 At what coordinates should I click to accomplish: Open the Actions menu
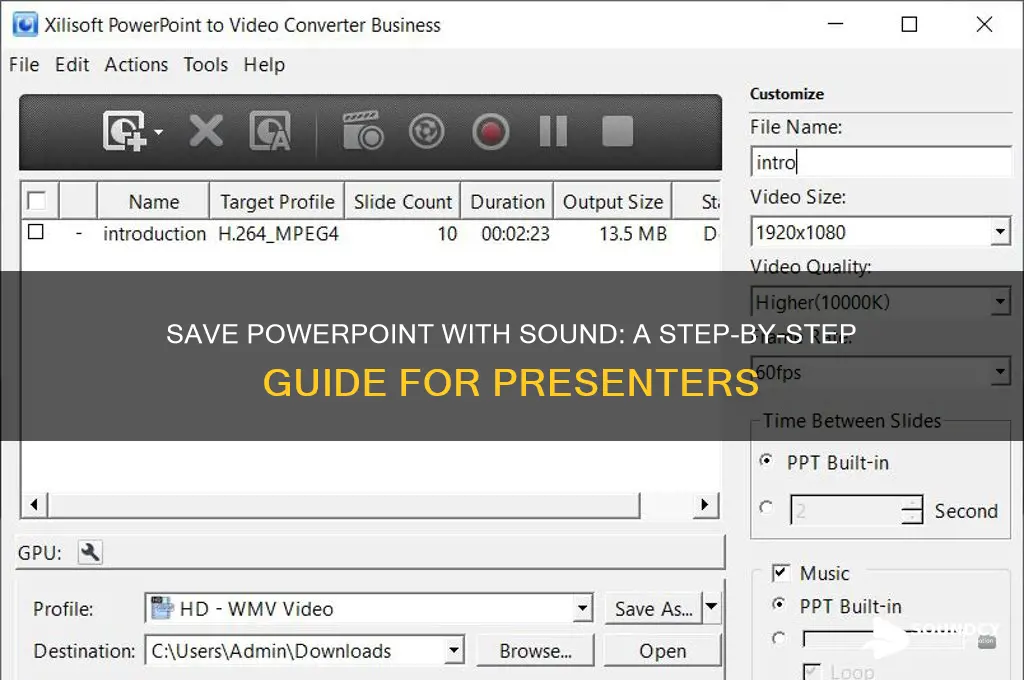click(136, 65)
